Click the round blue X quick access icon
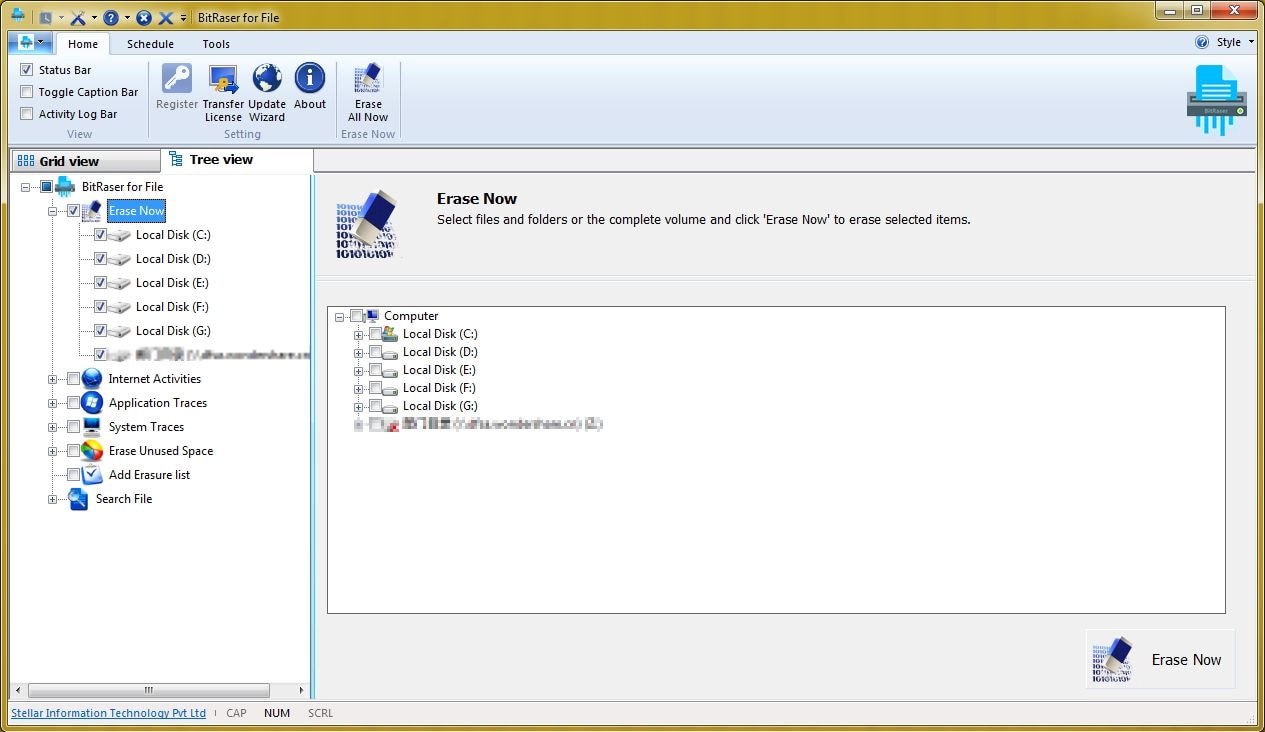Viewport: 1265px width, 732px height. 144,17
